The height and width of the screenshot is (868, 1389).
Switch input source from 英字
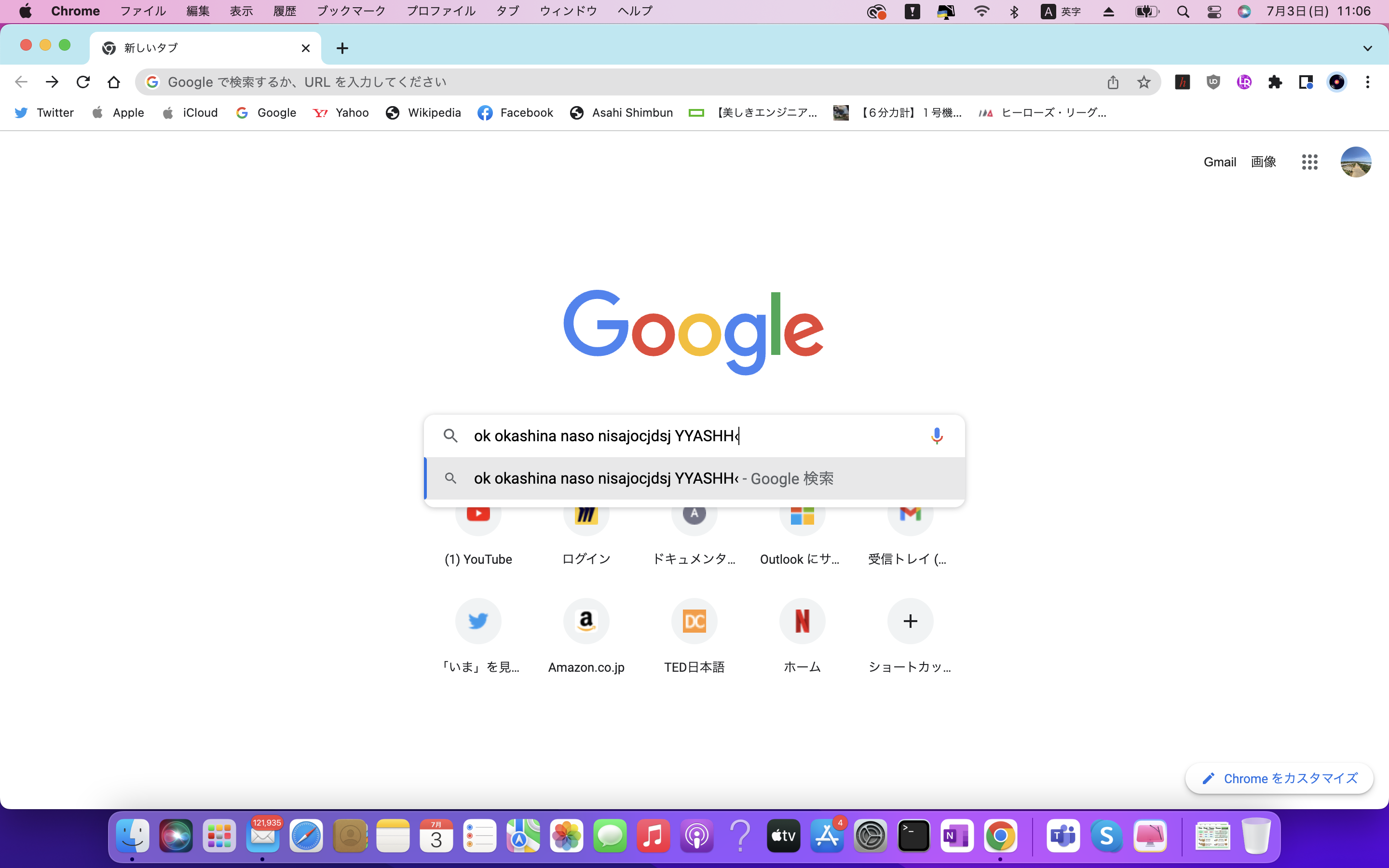(x=1061, y=12)
